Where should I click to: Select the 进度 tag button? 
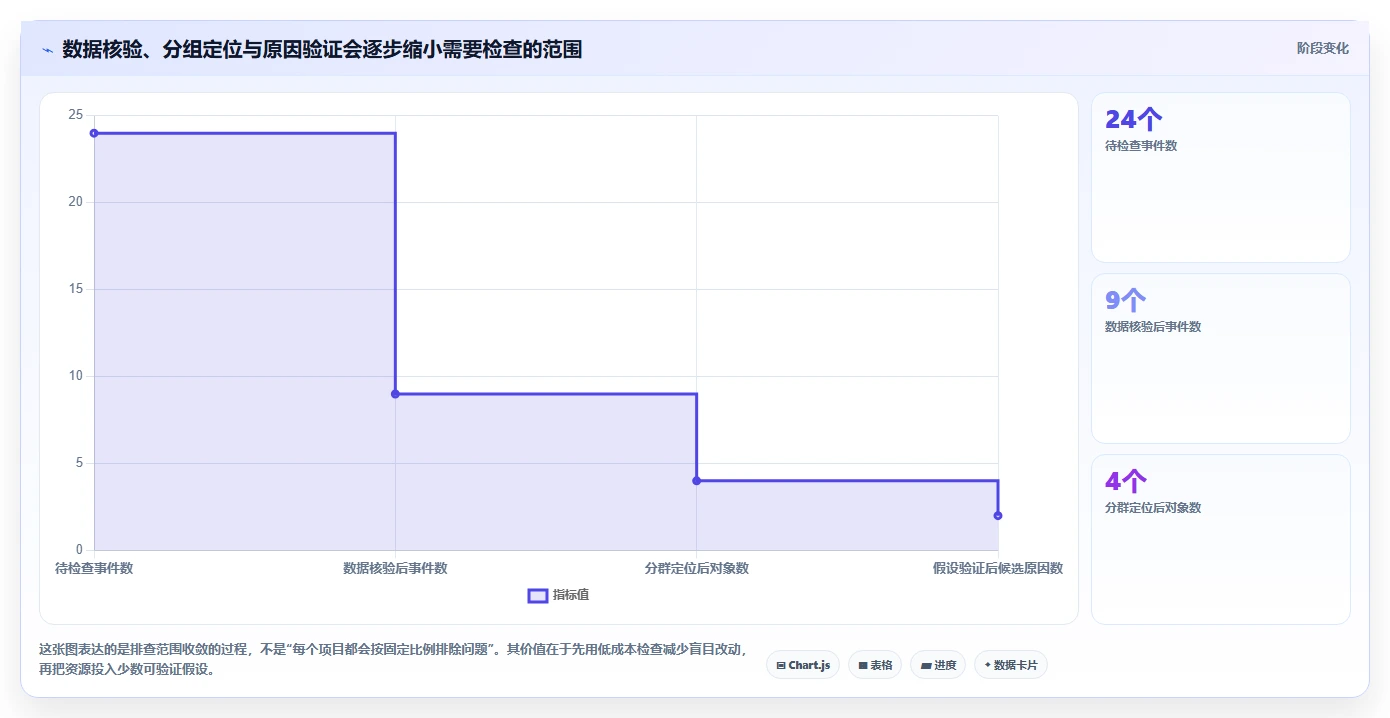pos(938,665)
